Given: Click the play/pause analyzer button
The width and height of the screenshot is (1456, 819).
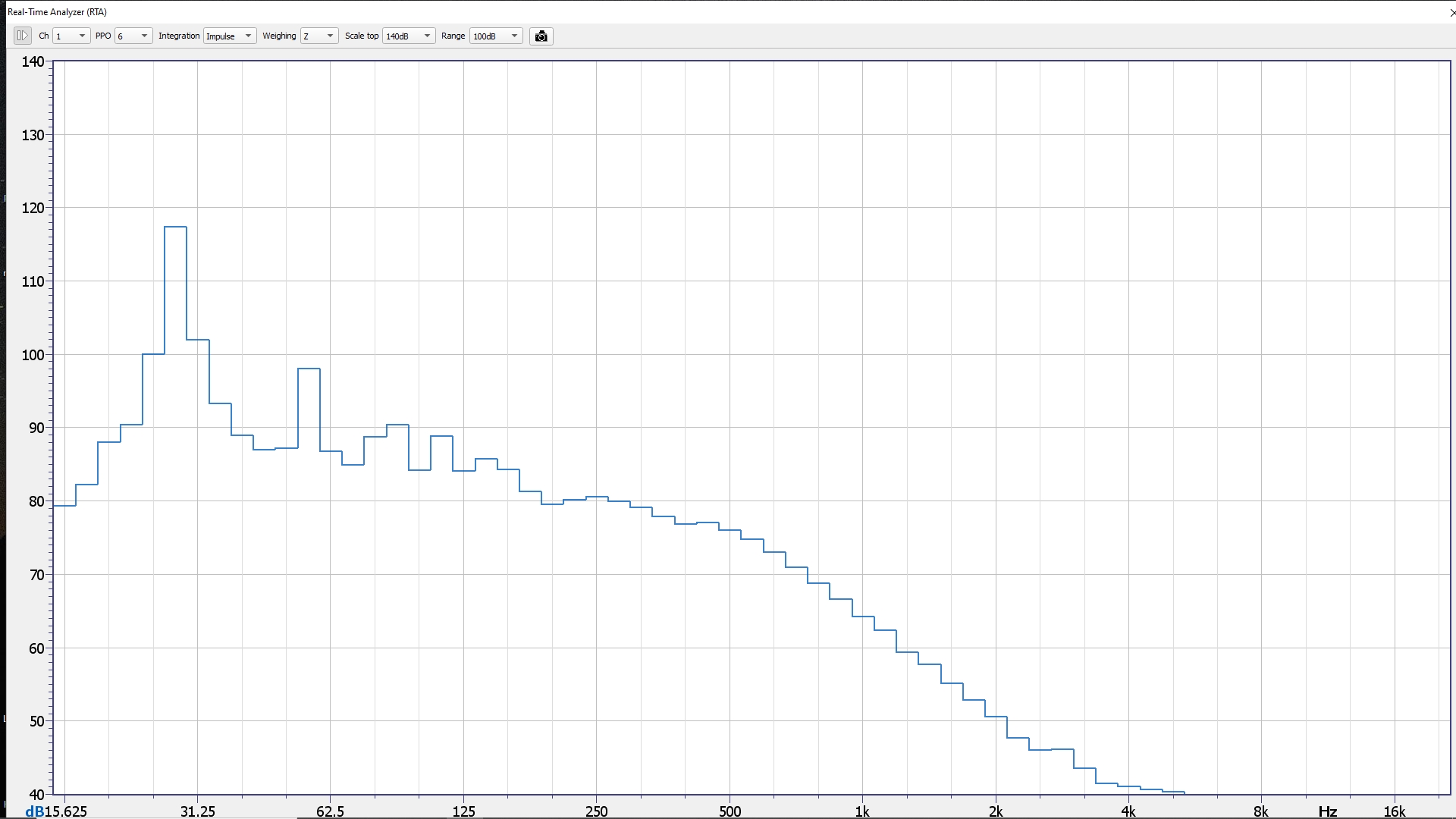Looking at the screenshot, I should coord(22,36).
